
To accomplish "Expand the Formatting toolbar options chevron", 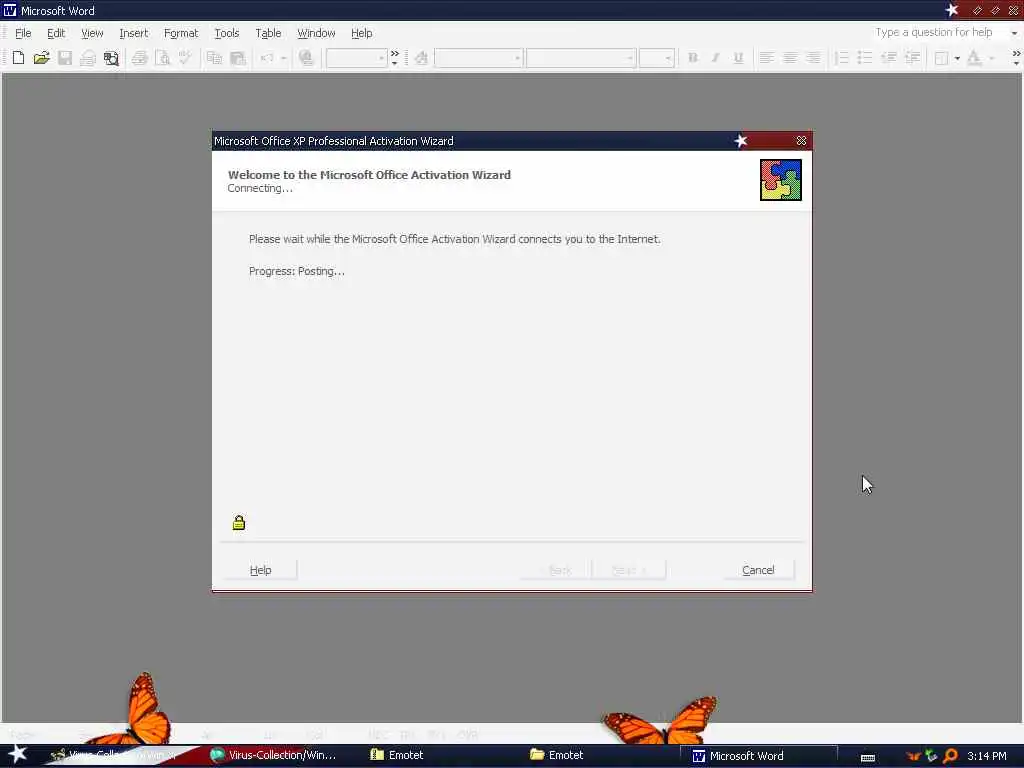I will 1016,58.
